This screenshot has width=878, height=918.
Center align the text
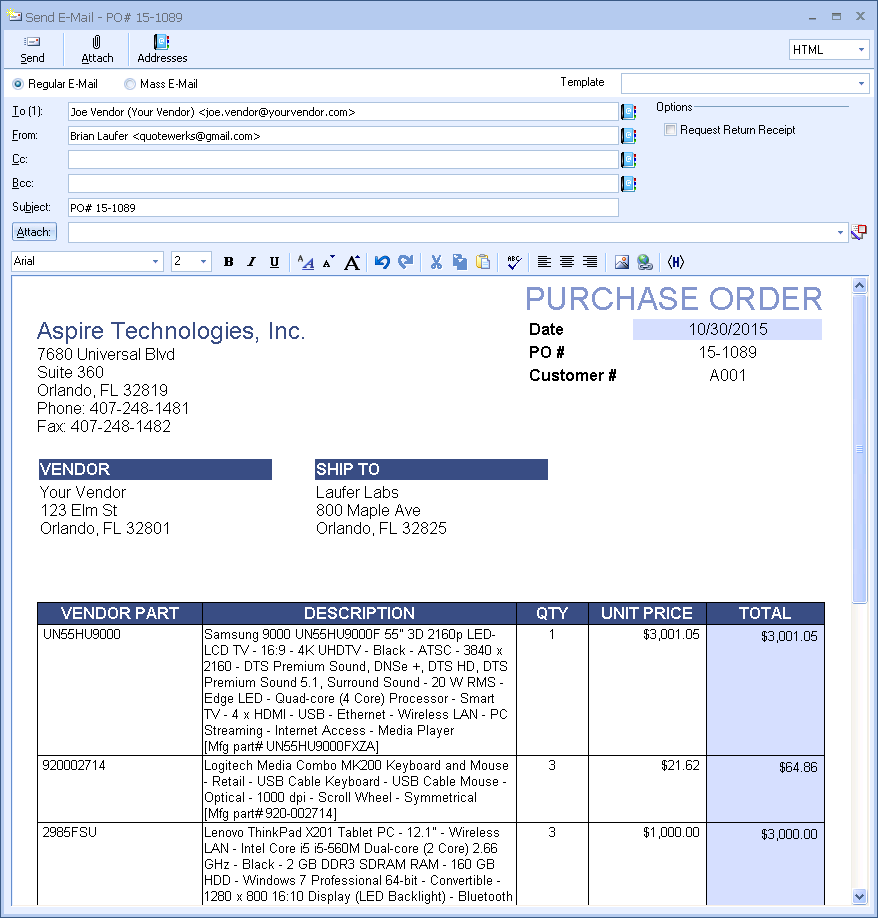[x=567, y=262]
